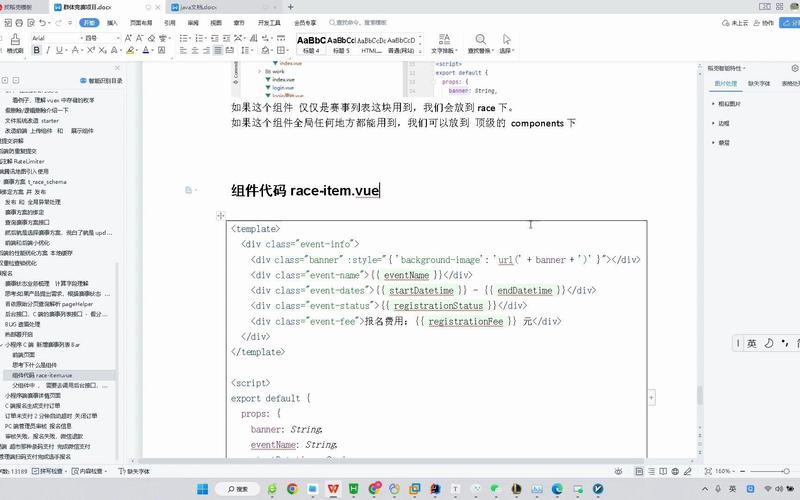Toggle justified alignment

218,50
